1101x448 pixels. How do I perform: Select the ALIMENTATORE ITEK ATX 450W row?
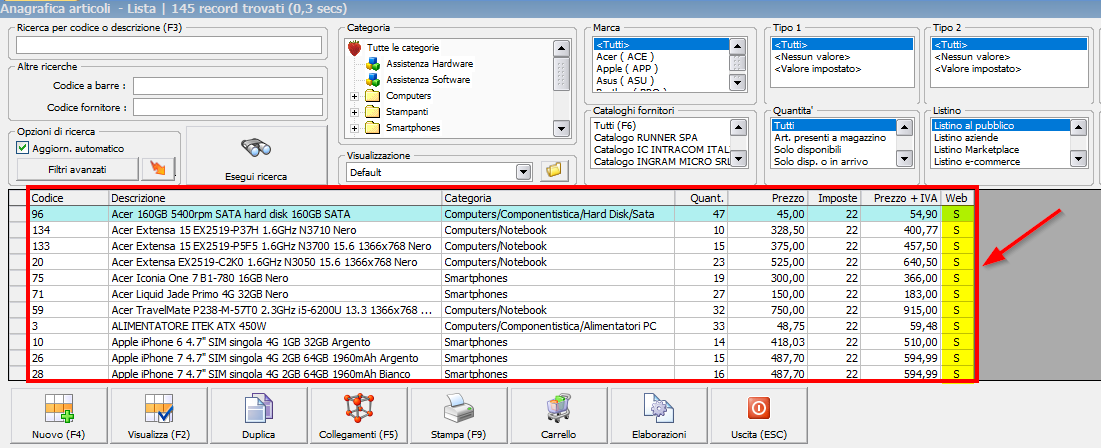pos(502,326)
